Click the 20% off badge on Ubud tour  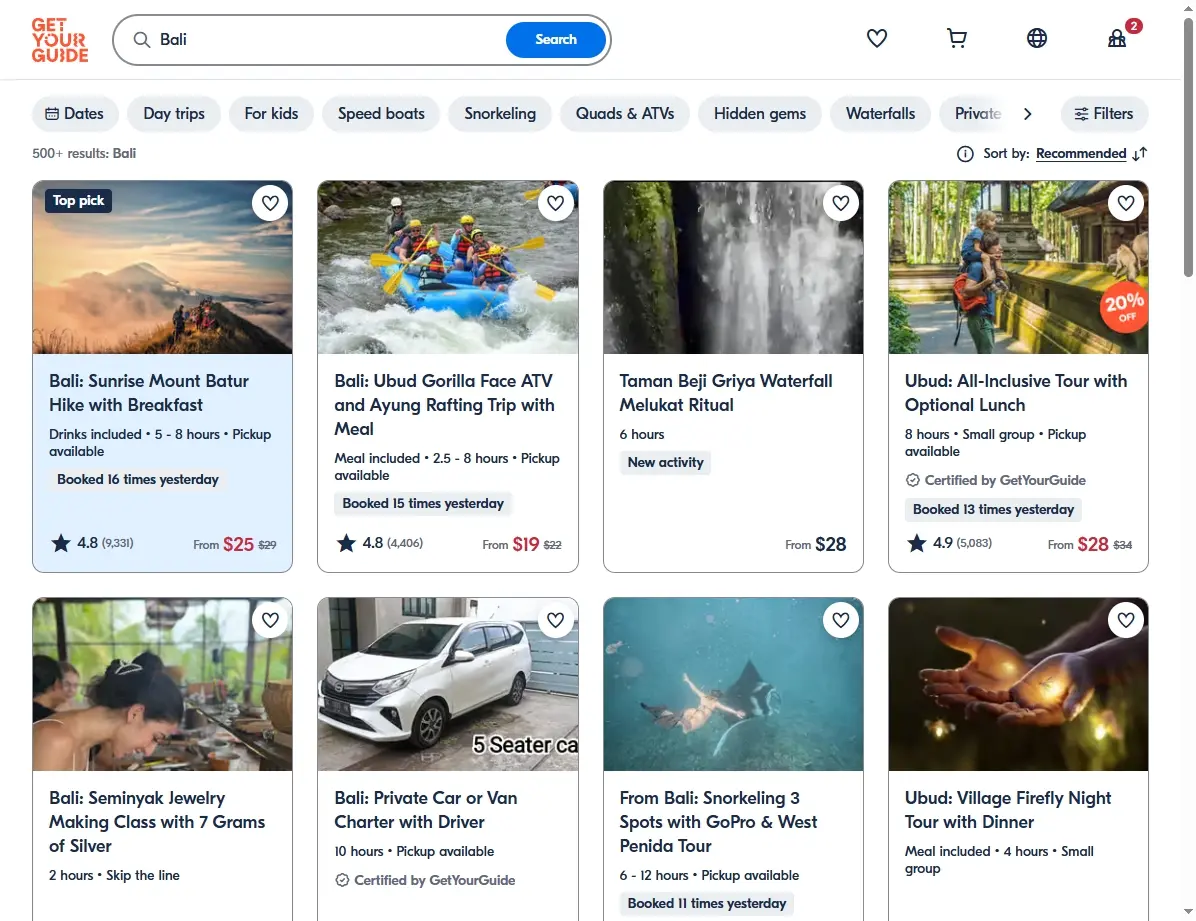[1124, 308]
